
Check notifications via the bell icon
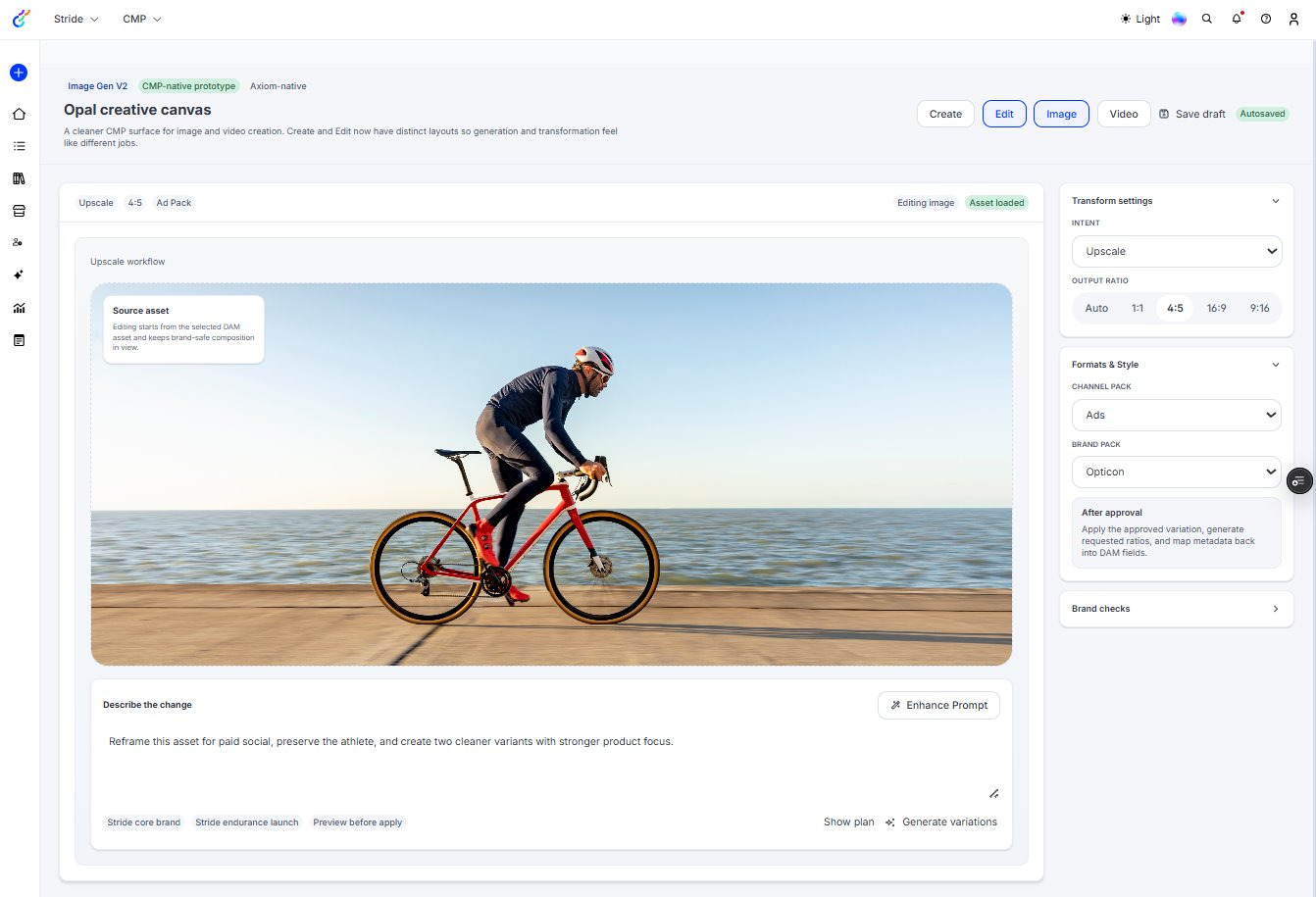pos(1236,19)
